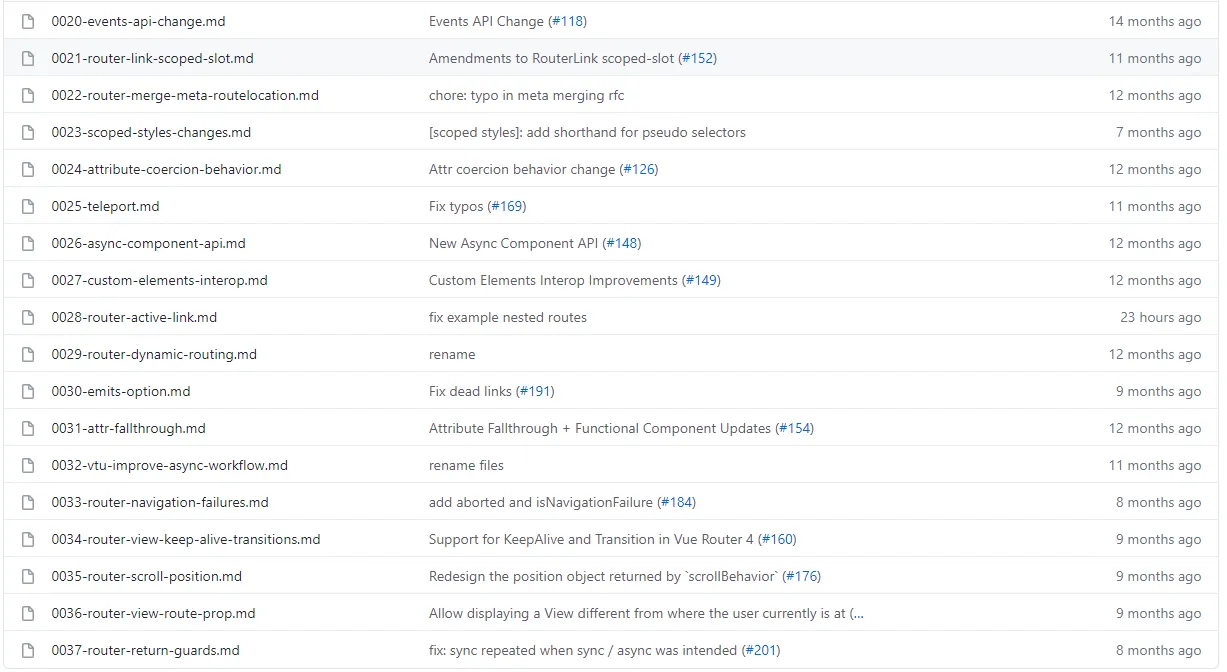Open pull request #160 link
Image resolution: width=1227 pixels, height=672 pixels.
point(777,539)
